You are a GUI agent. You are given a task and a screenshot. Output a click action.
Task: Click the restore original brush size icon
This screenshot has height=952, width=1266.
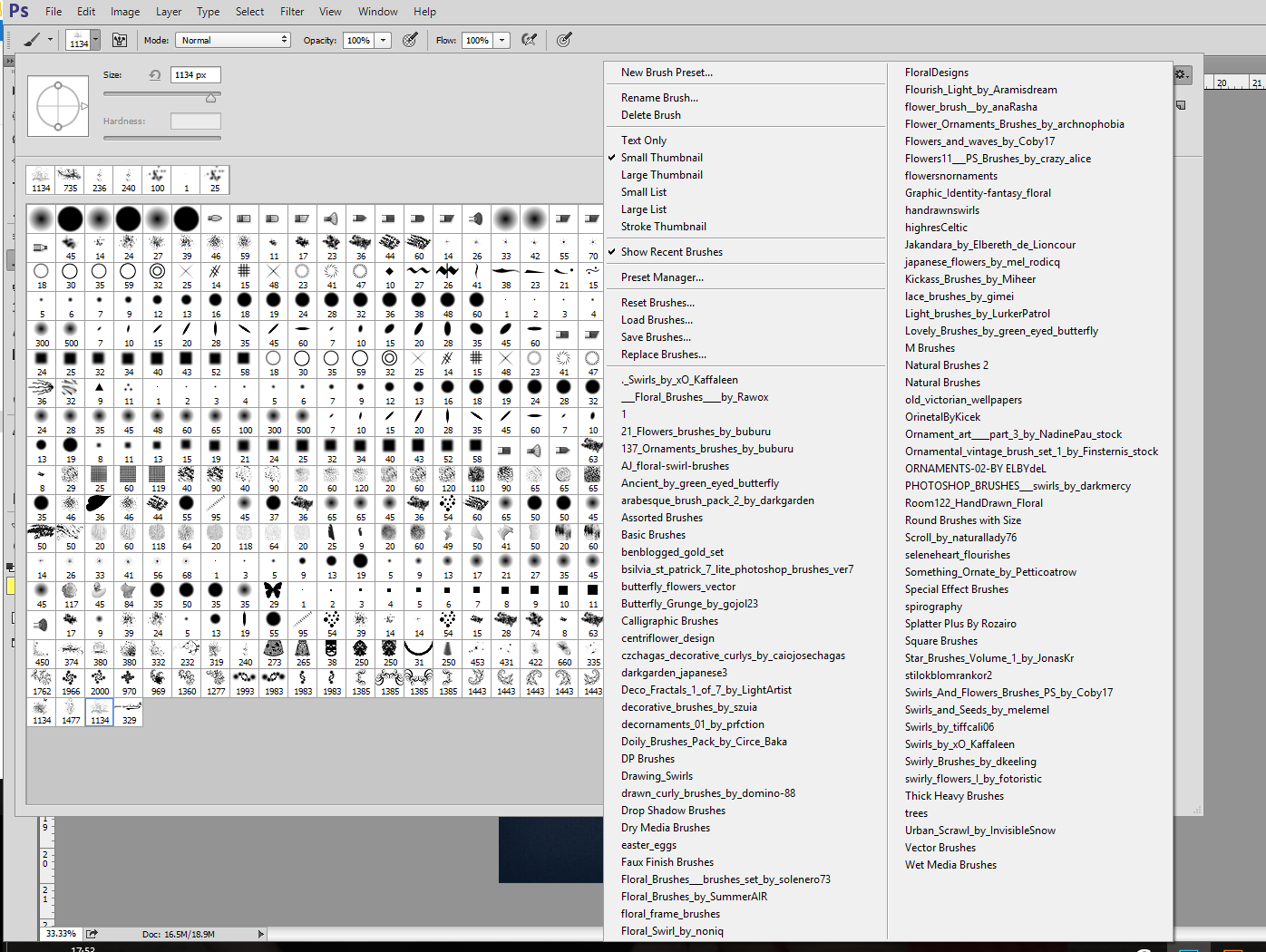click(x=155, y=75)
